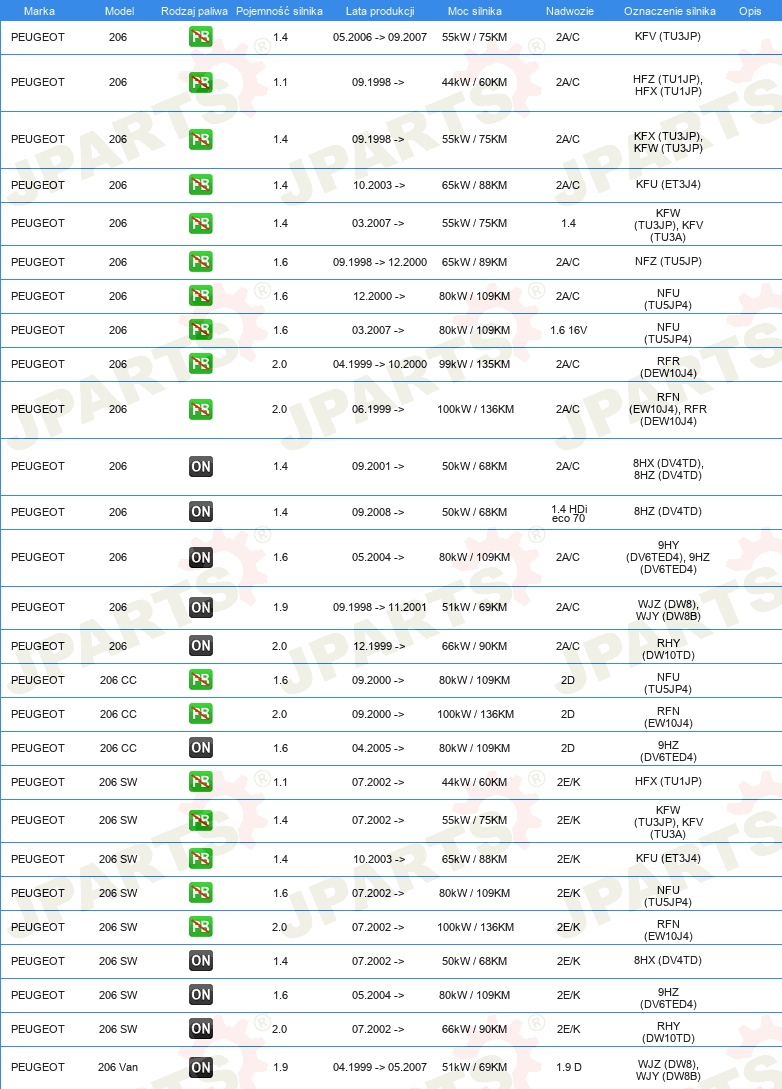Viewport: 782px width, 1089px height.
Task: Click the date cell 04.2005 ->
Action: [x=378, y=748]
